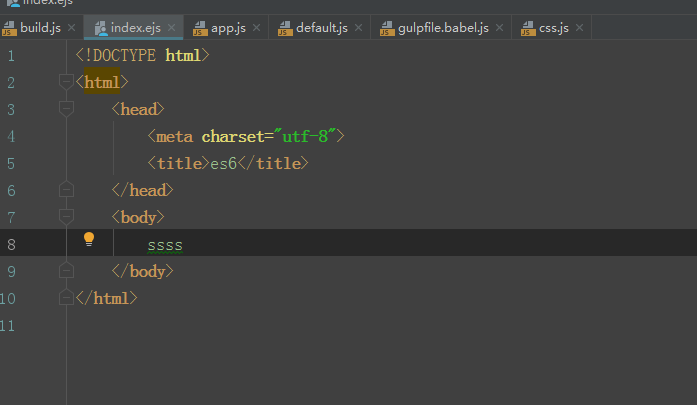Click the yellow lightbulb intention icon

click(x=89, y=239)
